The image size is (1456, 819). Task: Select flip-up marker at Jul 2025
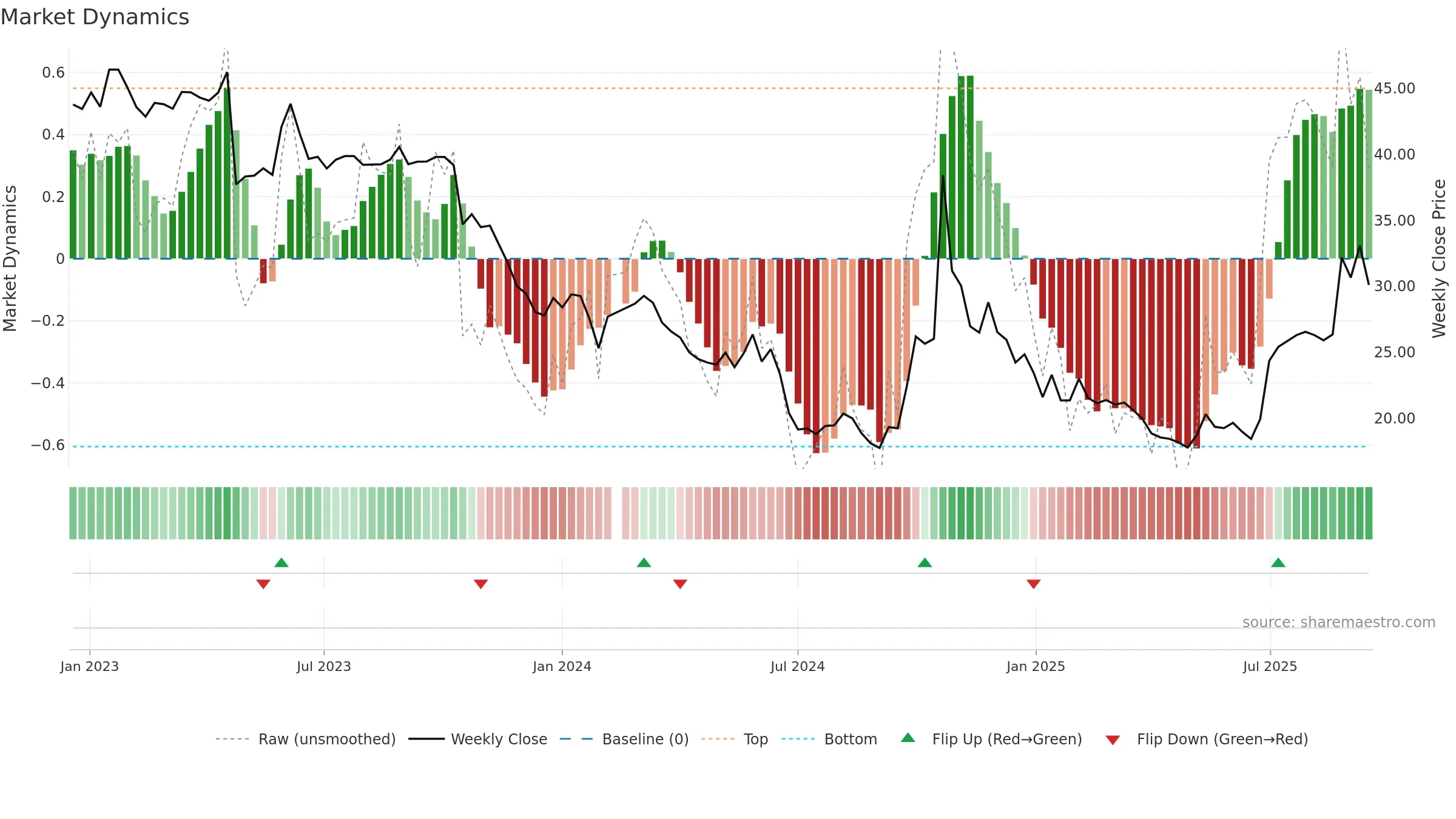click(1278, 562)
